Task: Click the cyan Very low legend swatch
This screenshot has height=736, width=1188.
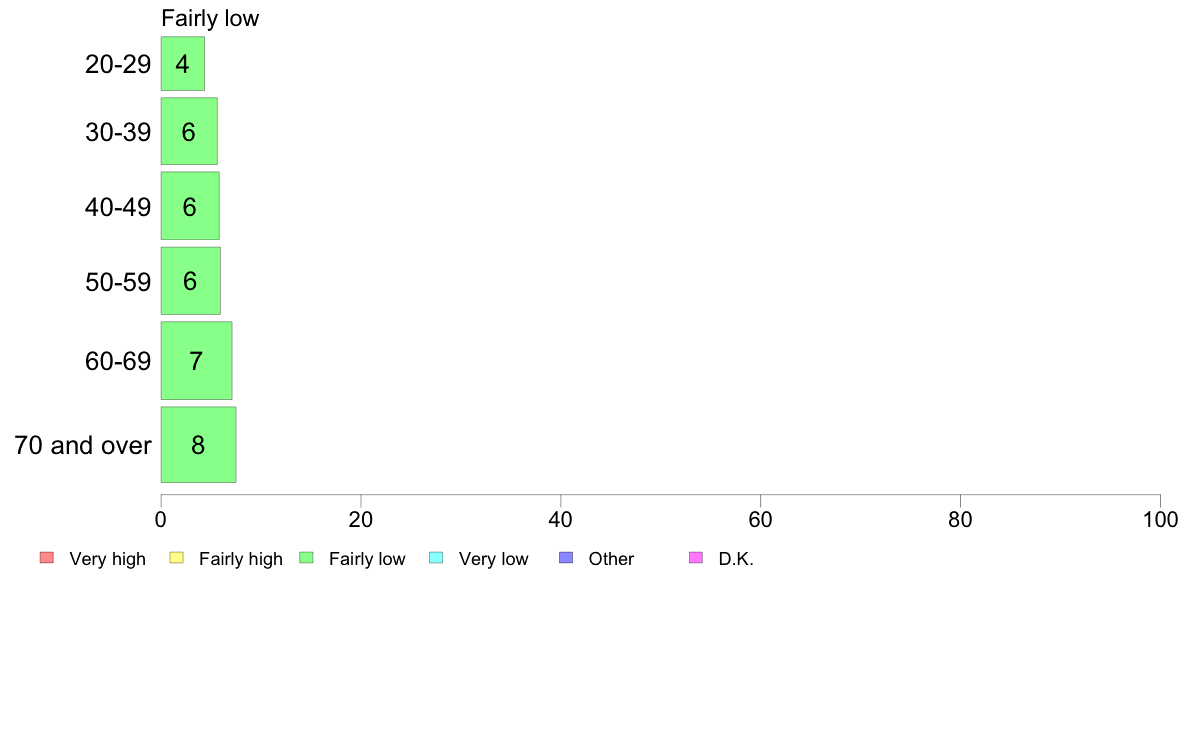Action: click(436, 558)
